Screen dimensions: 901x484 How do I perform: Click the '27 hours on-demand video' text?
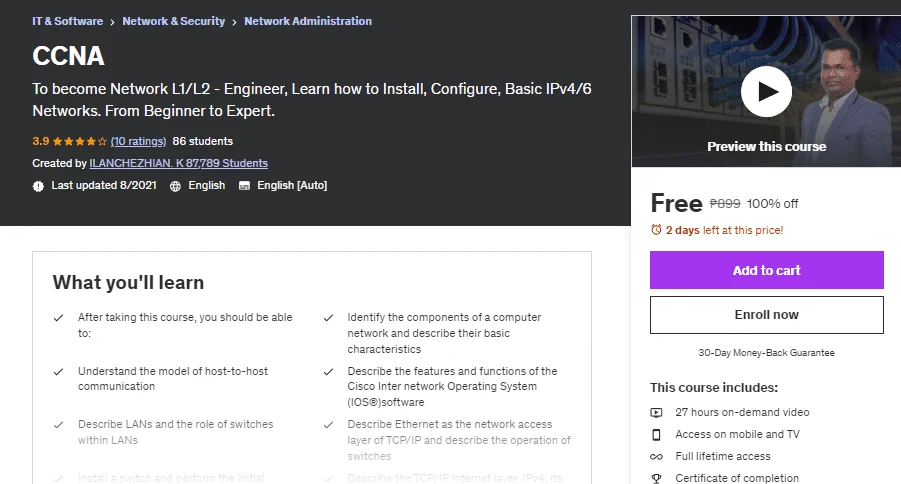pyautogui.click(x=742, y=412)
